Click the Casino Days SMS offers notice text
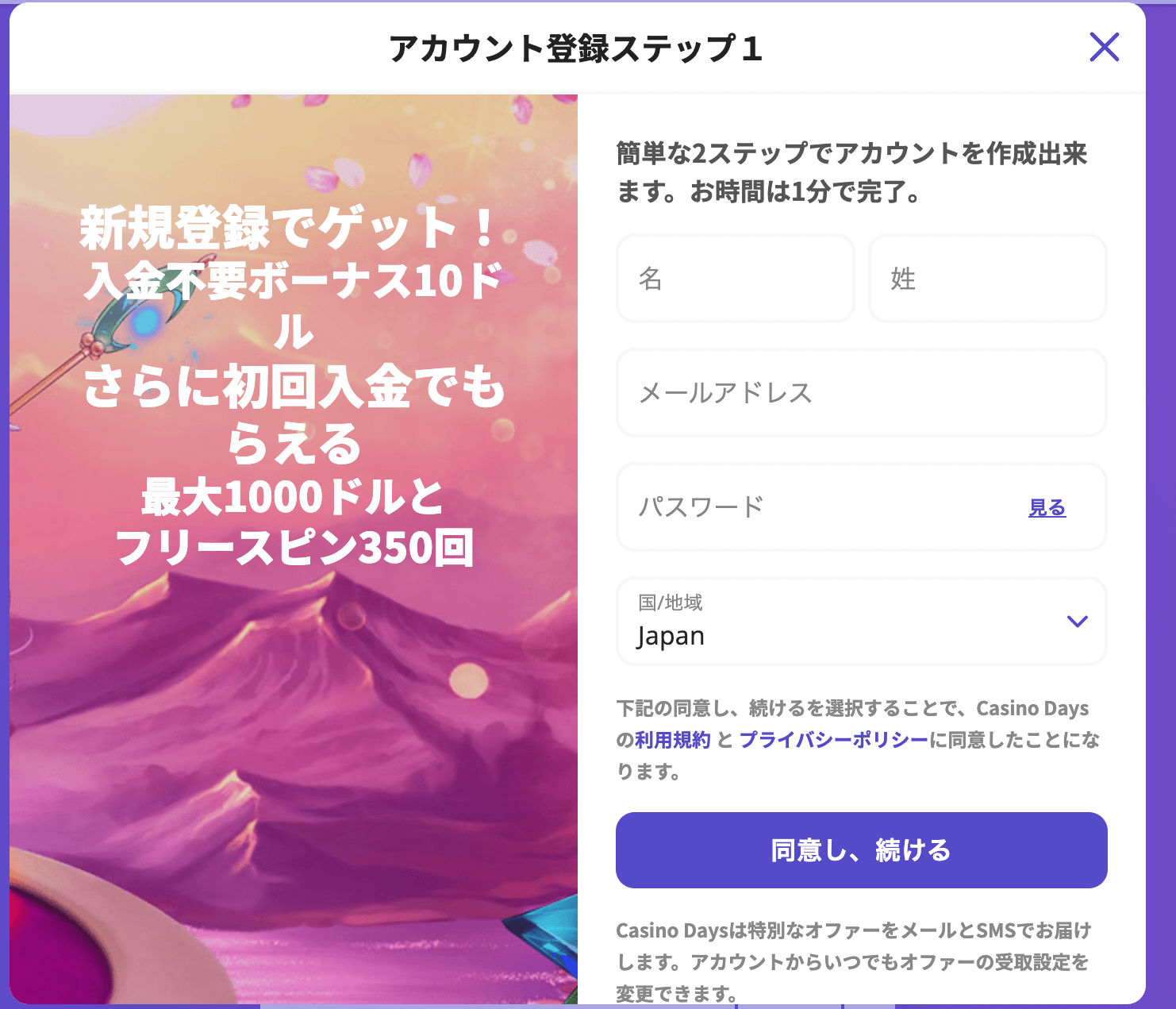Screen dimensions: 1176x1009 point(854,961)
